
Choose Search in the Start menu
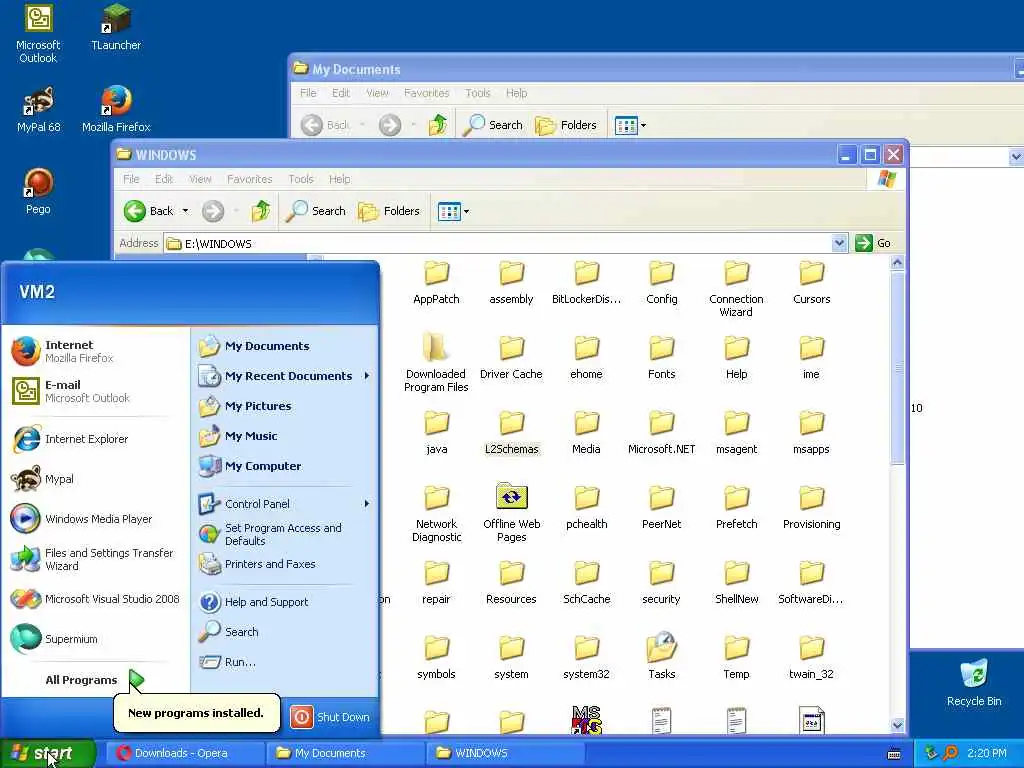(x=285, y=632)
